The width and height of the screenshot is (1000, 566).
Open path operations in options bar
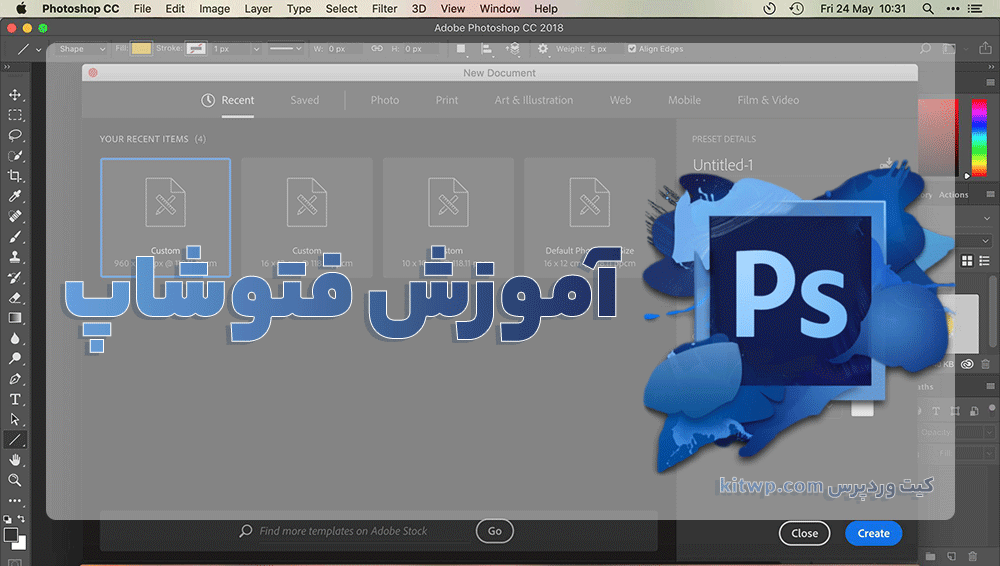(461, 48)
